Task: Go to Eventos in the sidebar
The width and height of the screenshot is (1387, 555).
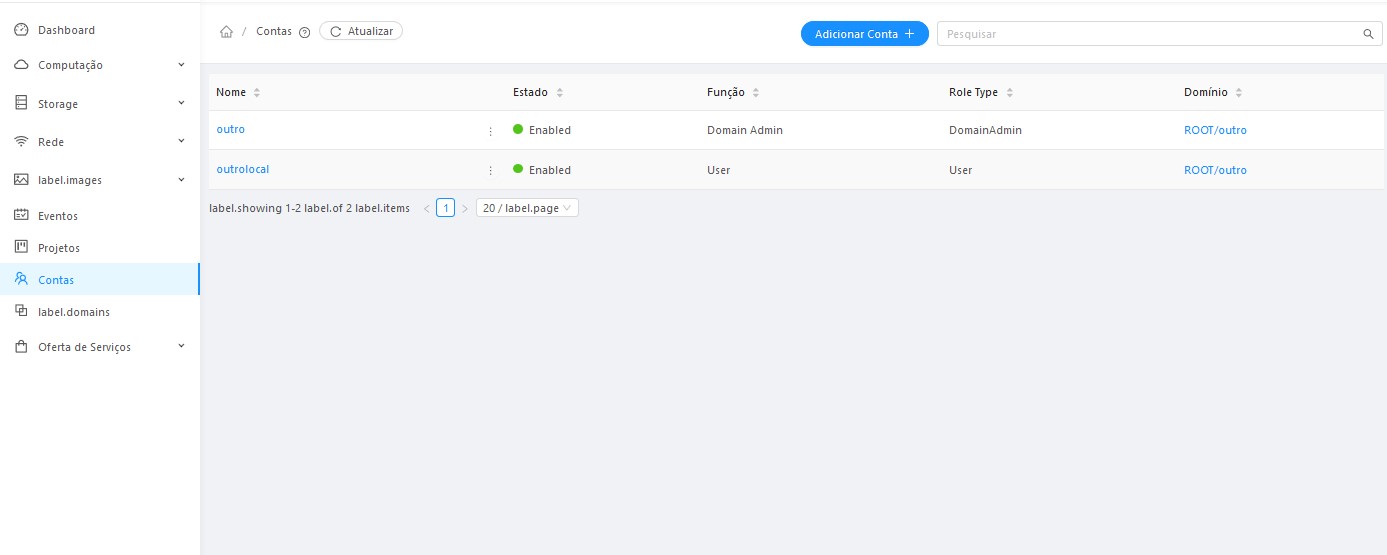Action: 58,216
